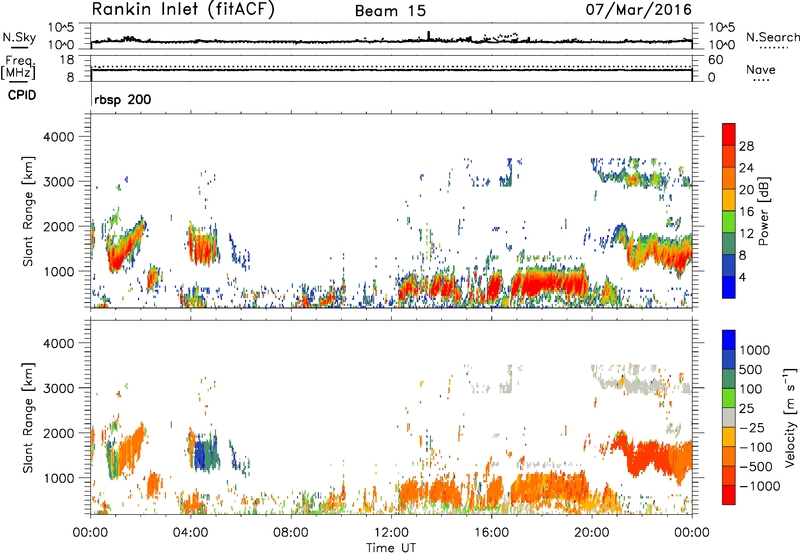Click the 'Time UT' axis label
The width and height of the screenshot is (800, 554).
(391, 548)
